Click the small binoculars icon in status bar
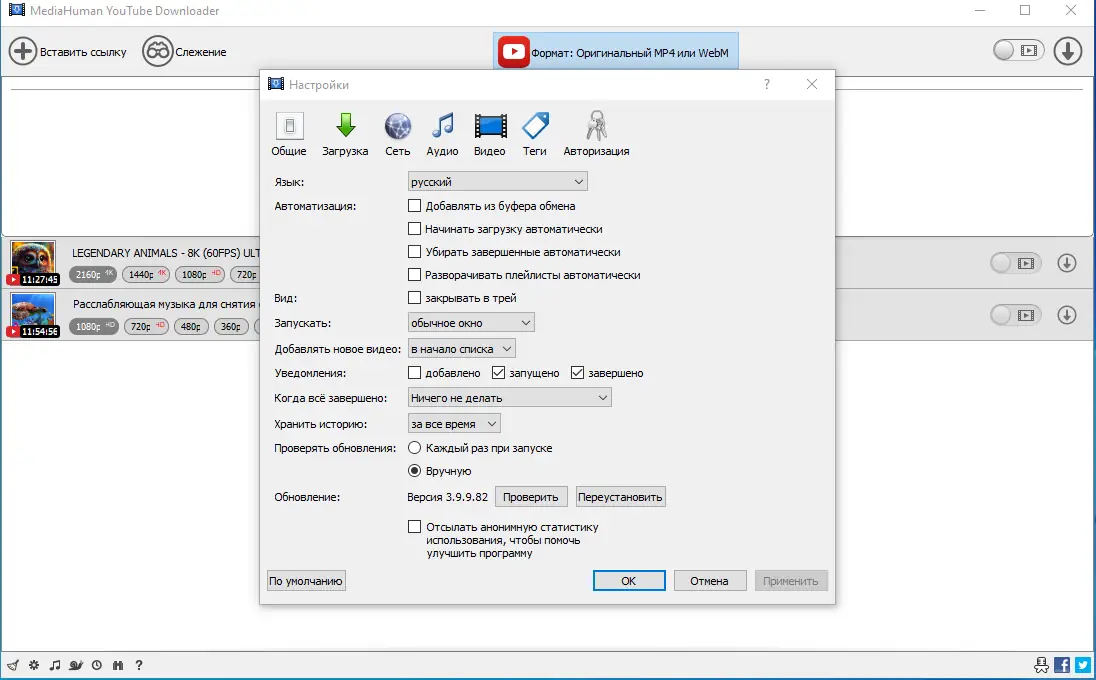The image size is (1096, 680). [x=117, y=665]
